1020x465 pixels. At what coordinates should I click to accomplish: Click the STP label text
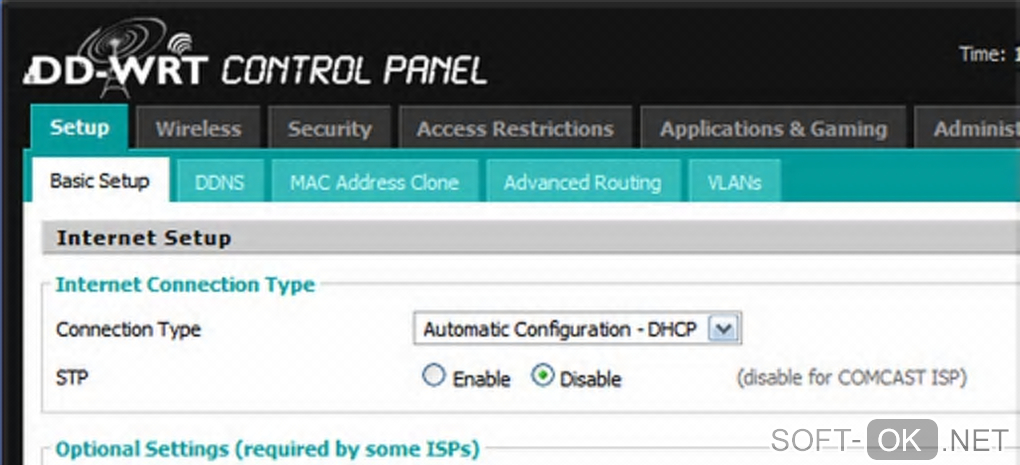click(72, 377)
